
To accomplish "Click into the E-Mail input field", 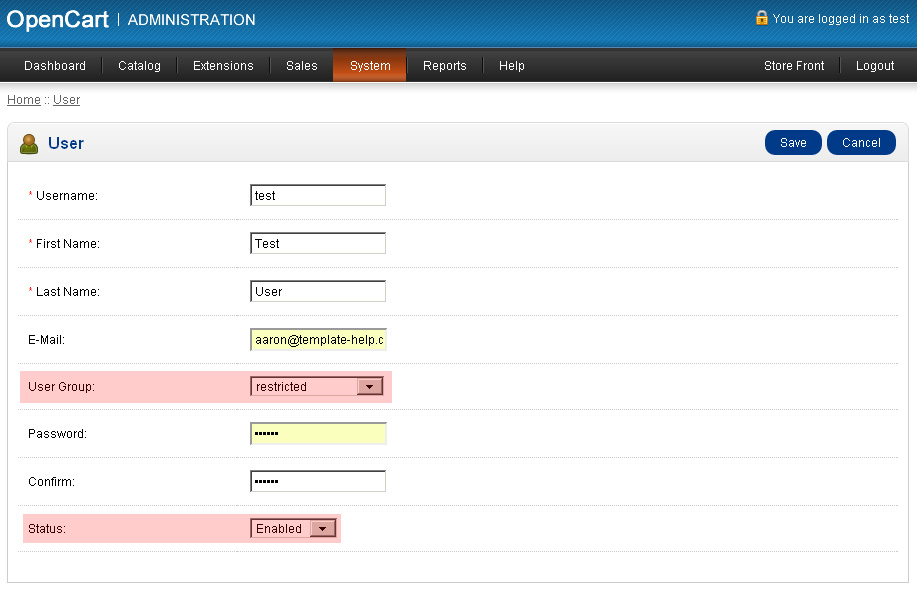I will [x=318, y=340].
